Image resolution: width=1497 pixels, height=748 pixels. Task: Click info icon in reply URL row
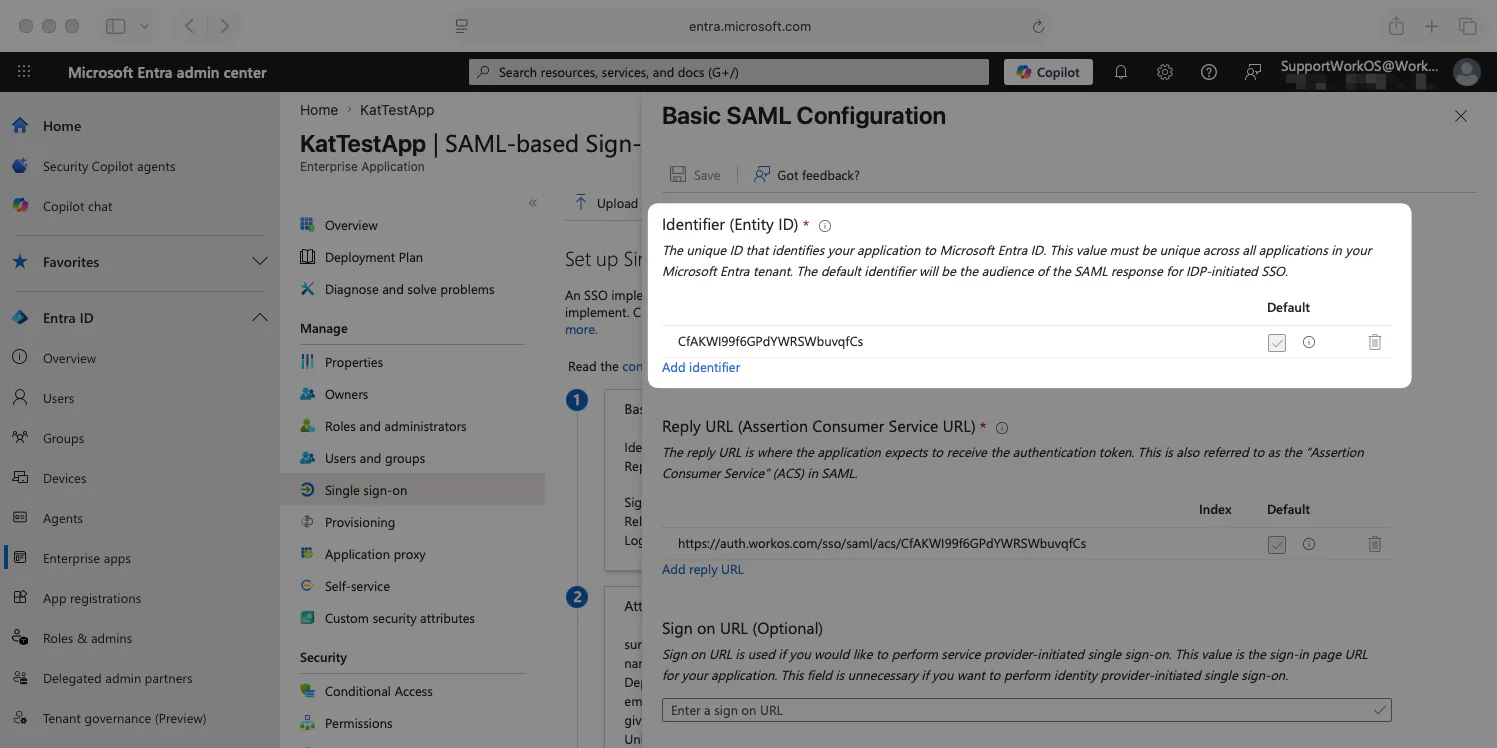tap(1309, 544)
